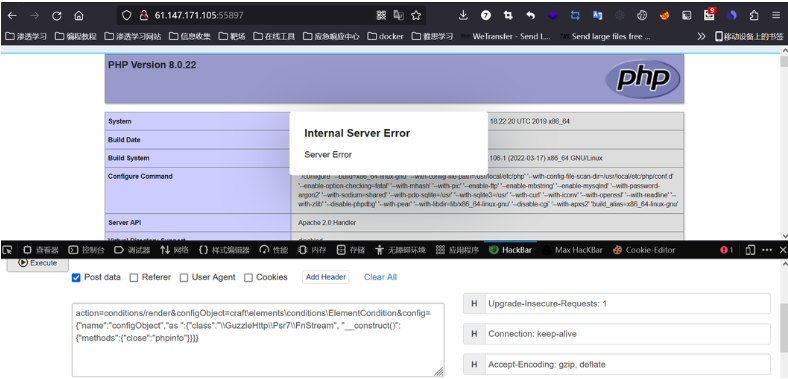Viewport: 788px width, 379px height.
Task: Click the php logo image
Action: tap(643, 79)
